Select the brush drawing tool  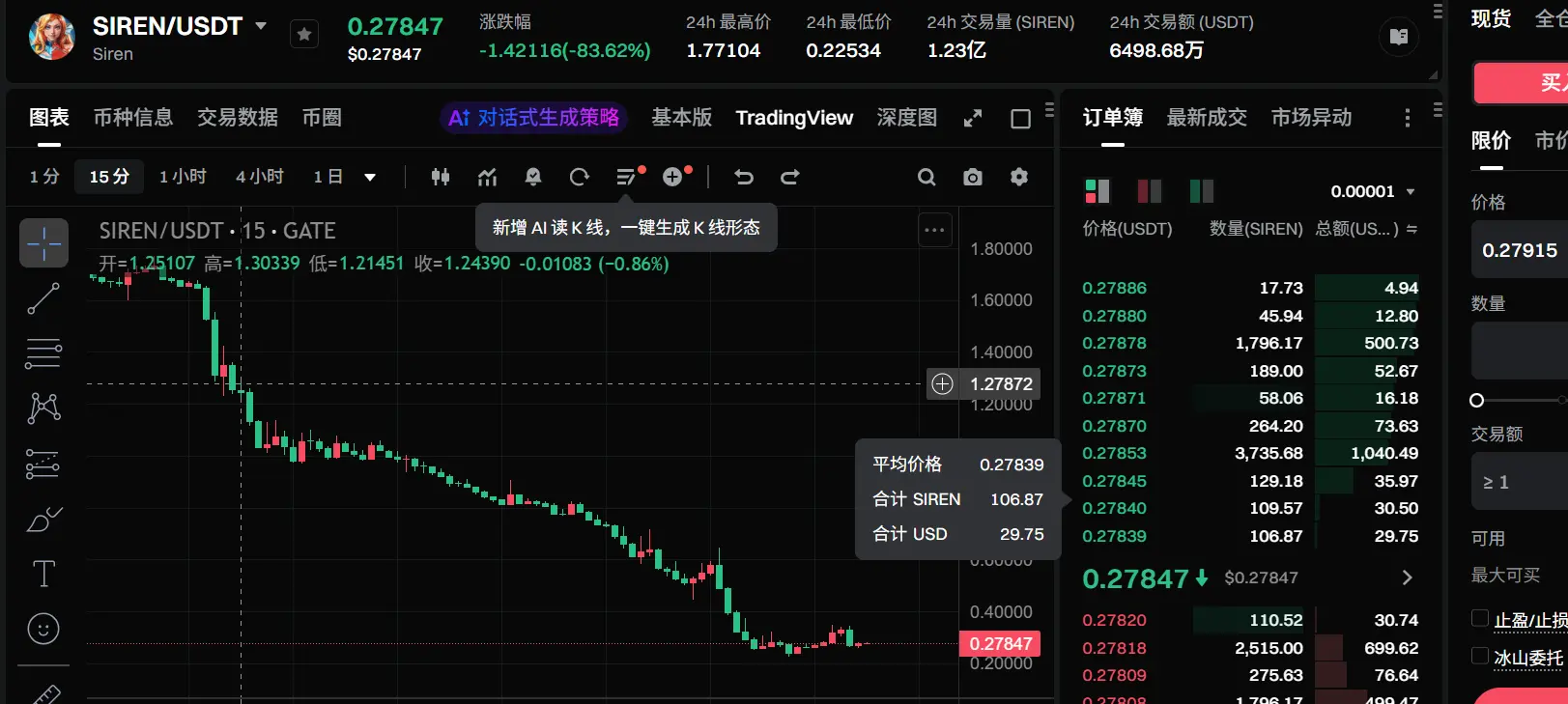[x=43, y=520]
